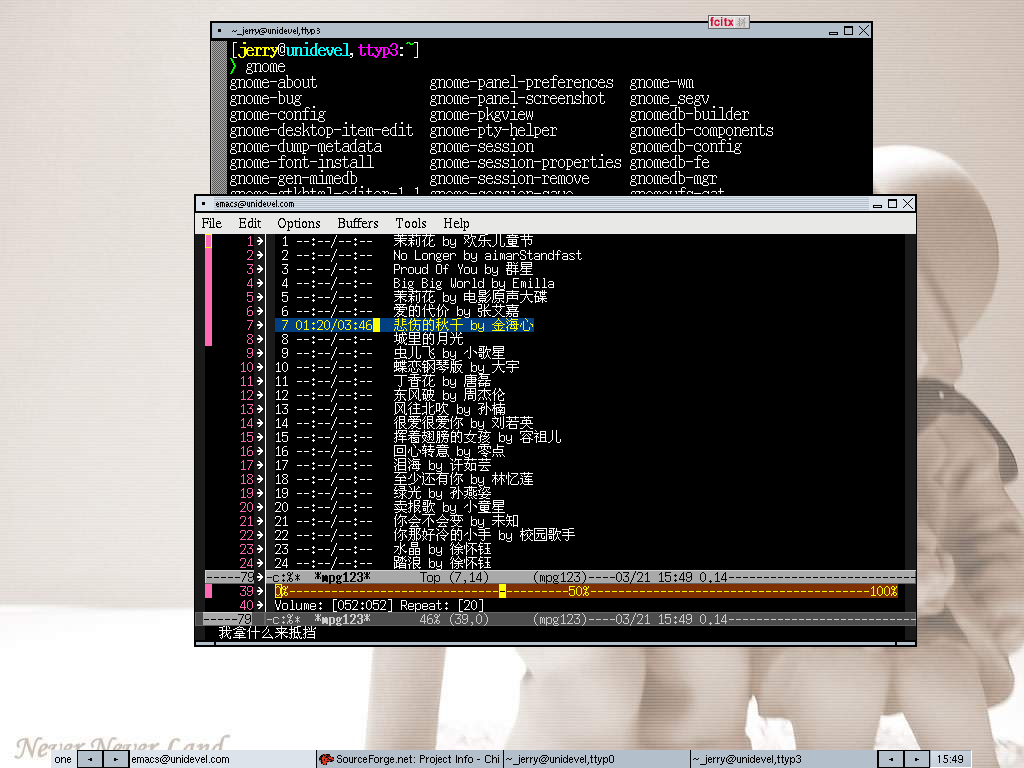Select track '挥着翅膀的女孩 by 容祖儿'

[477, 437]
